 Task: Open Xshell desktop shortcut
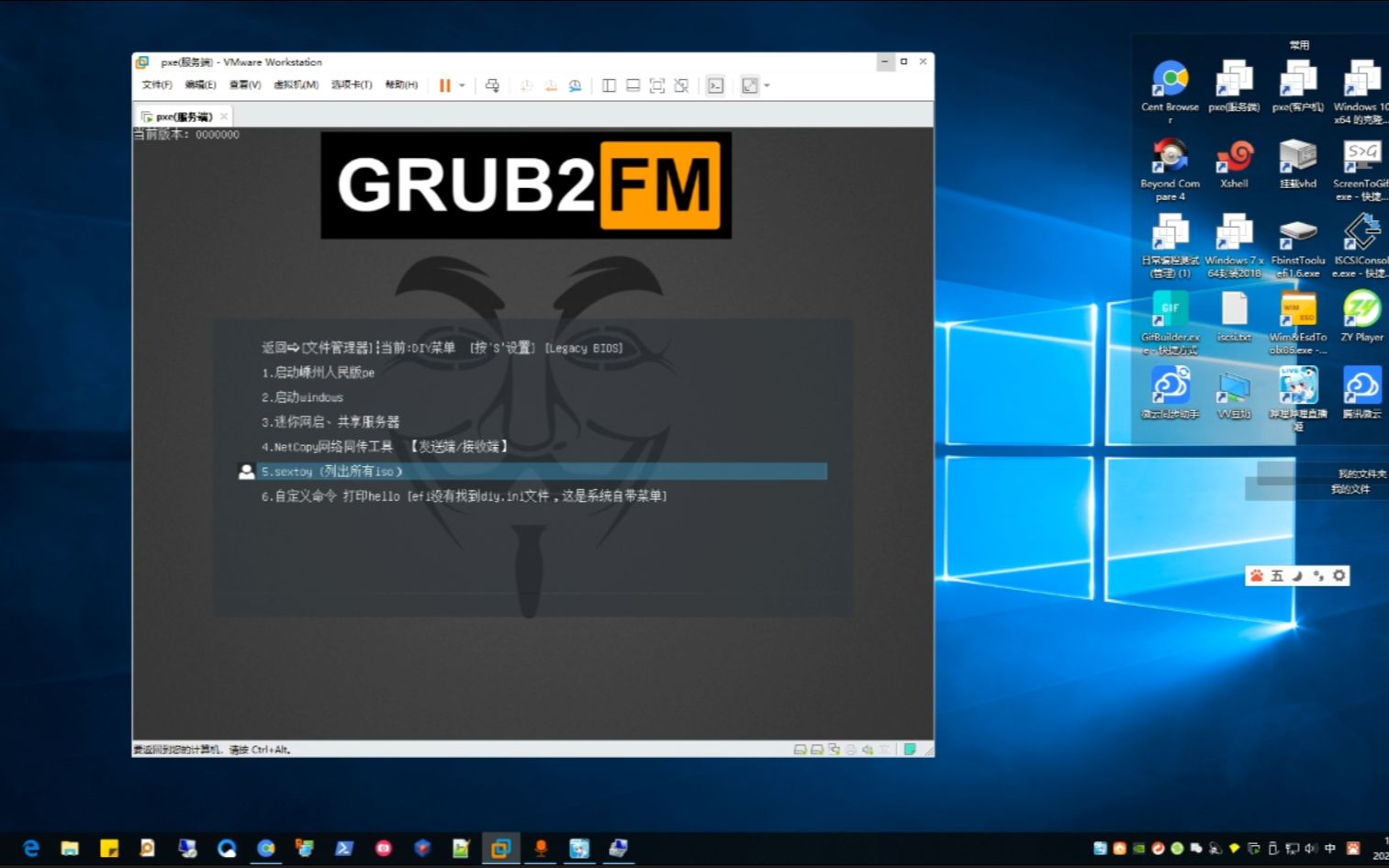pyautogui.click(x=1235, y=163)
